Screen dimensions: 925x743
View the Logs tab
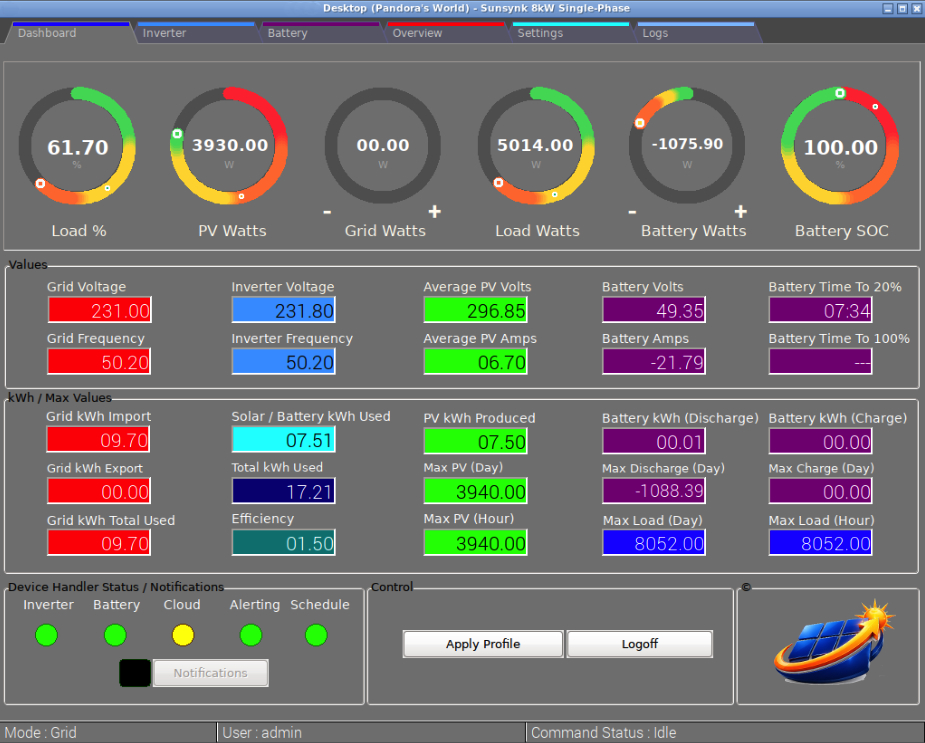coord(696,32)
